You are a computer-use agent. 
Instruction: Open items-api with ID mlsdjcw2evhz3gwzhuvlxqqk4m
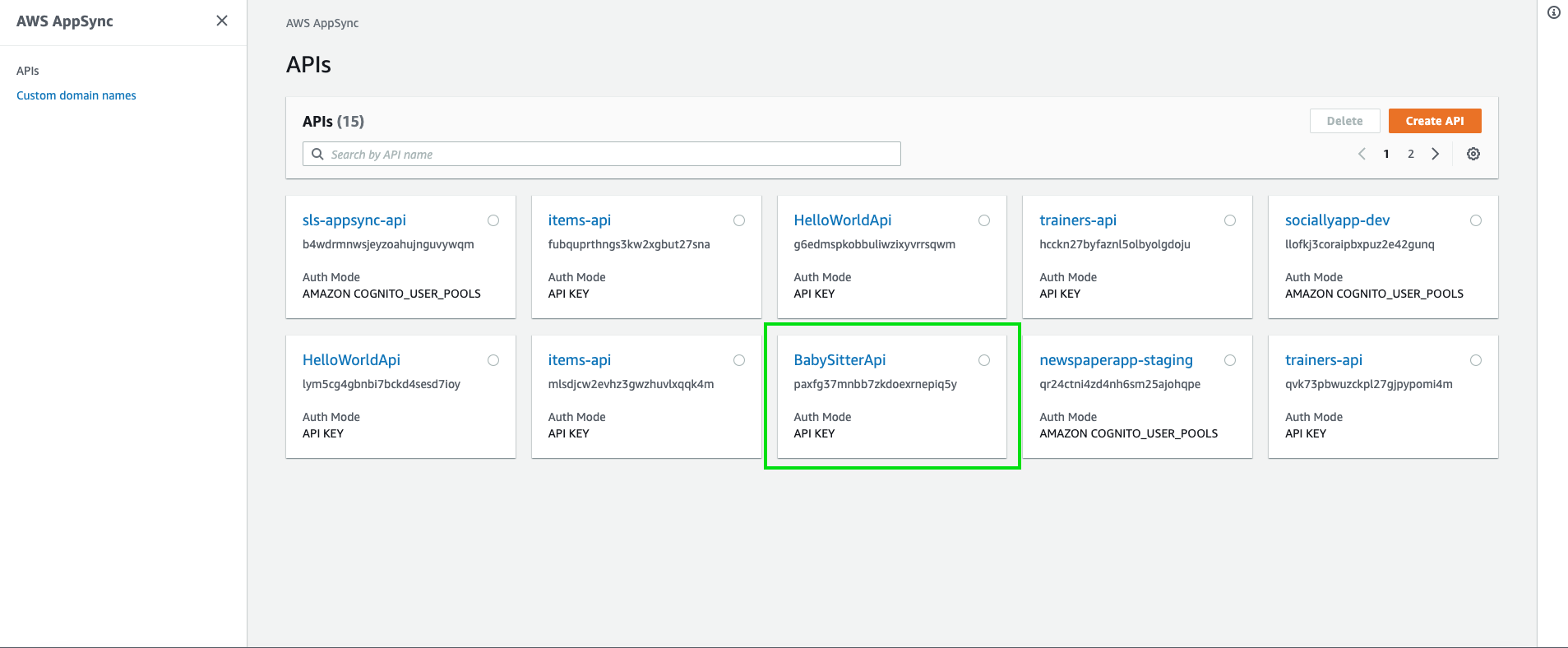point(580,360)
